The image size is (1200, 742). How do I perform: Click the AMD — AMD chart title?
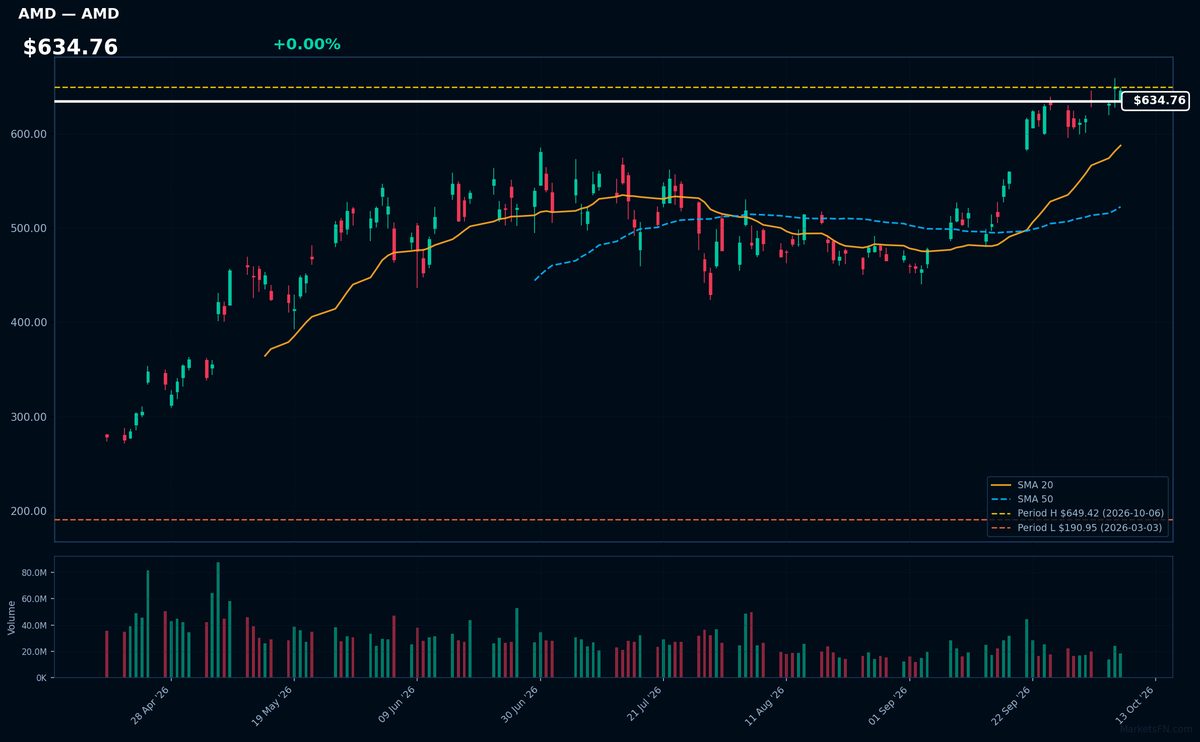click(68, 14)
